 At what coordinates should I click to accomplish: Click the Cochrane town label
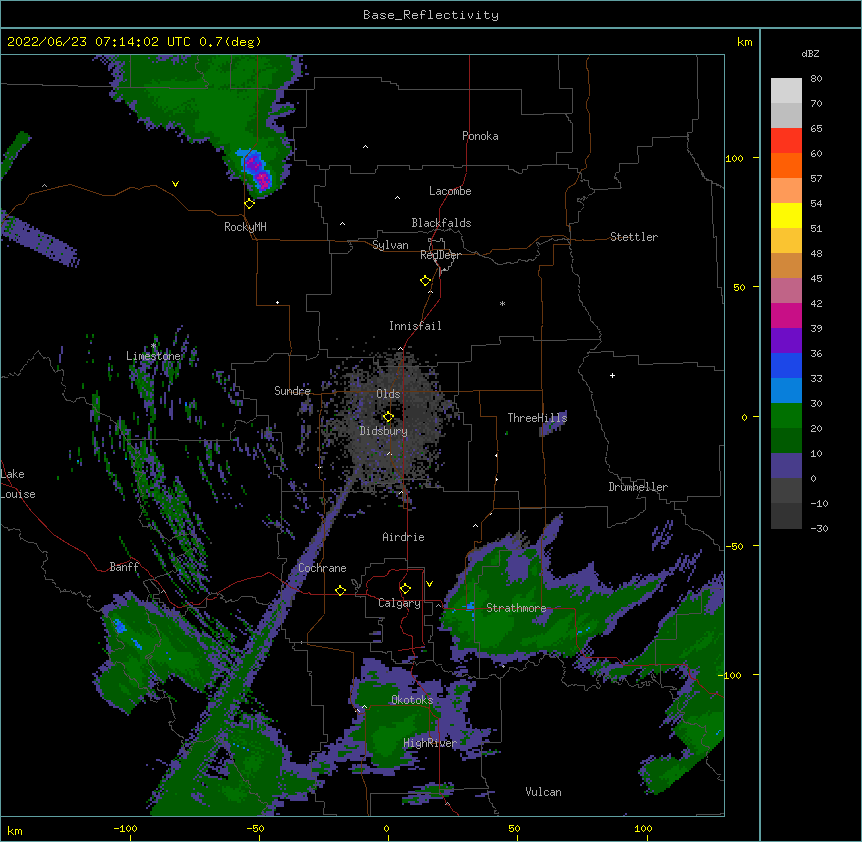pos(322,568)
